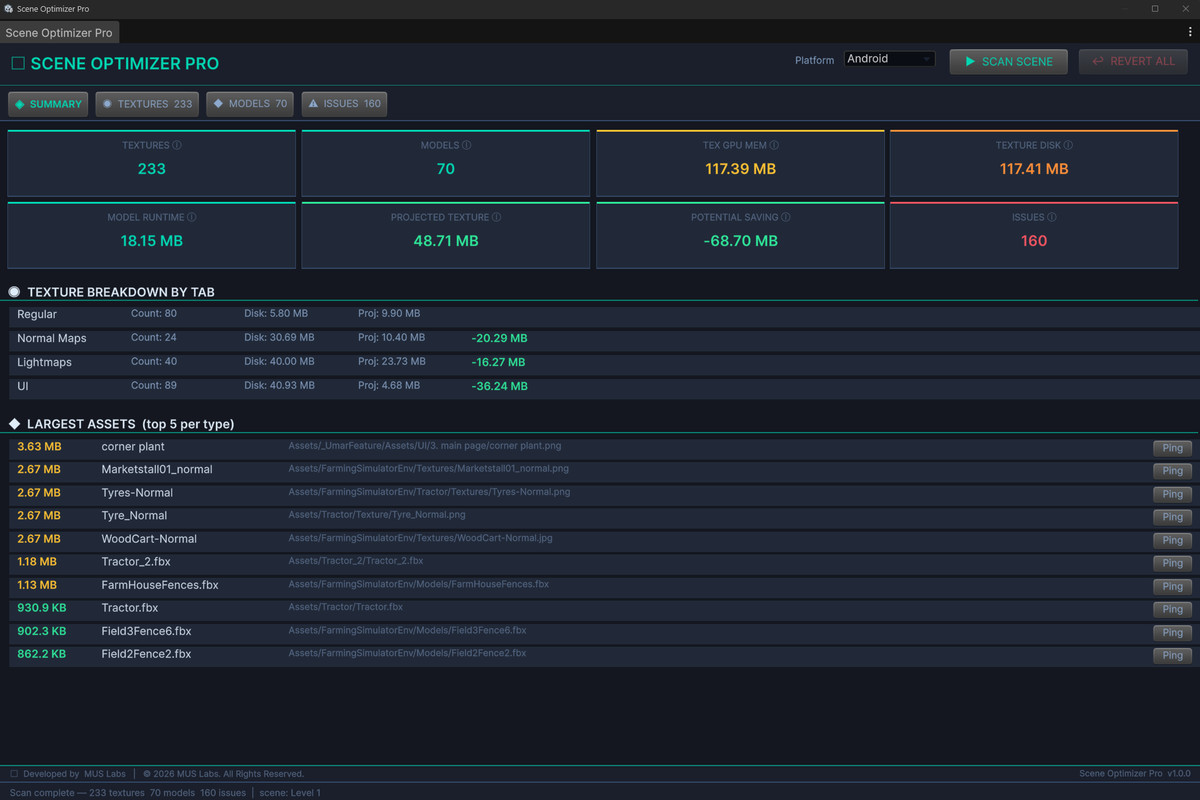Screen dimensions: 1200x800
Task: Ping the corner plant asset
Action: (x=1172, y=448)
